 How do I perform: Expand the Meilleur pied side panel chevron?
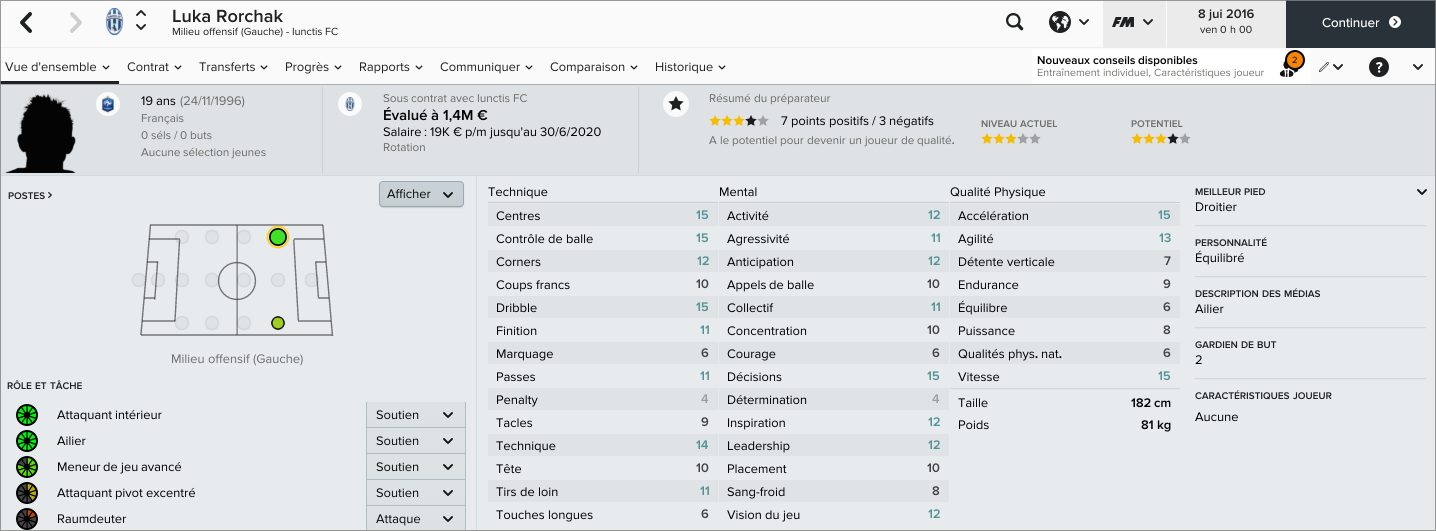coord(1422,192)
